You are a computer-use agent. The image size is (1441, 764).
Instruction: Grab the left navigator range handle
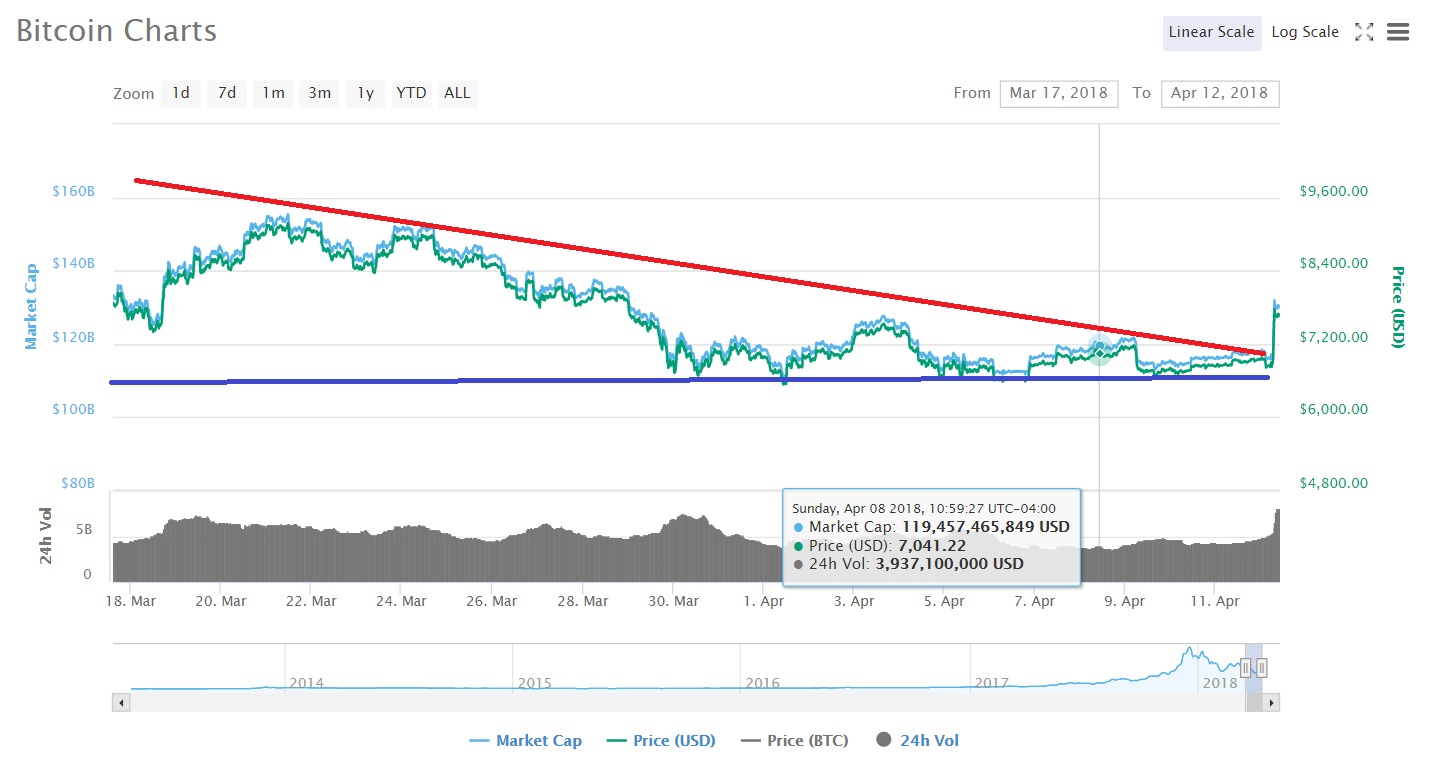tap(1246, 668)
